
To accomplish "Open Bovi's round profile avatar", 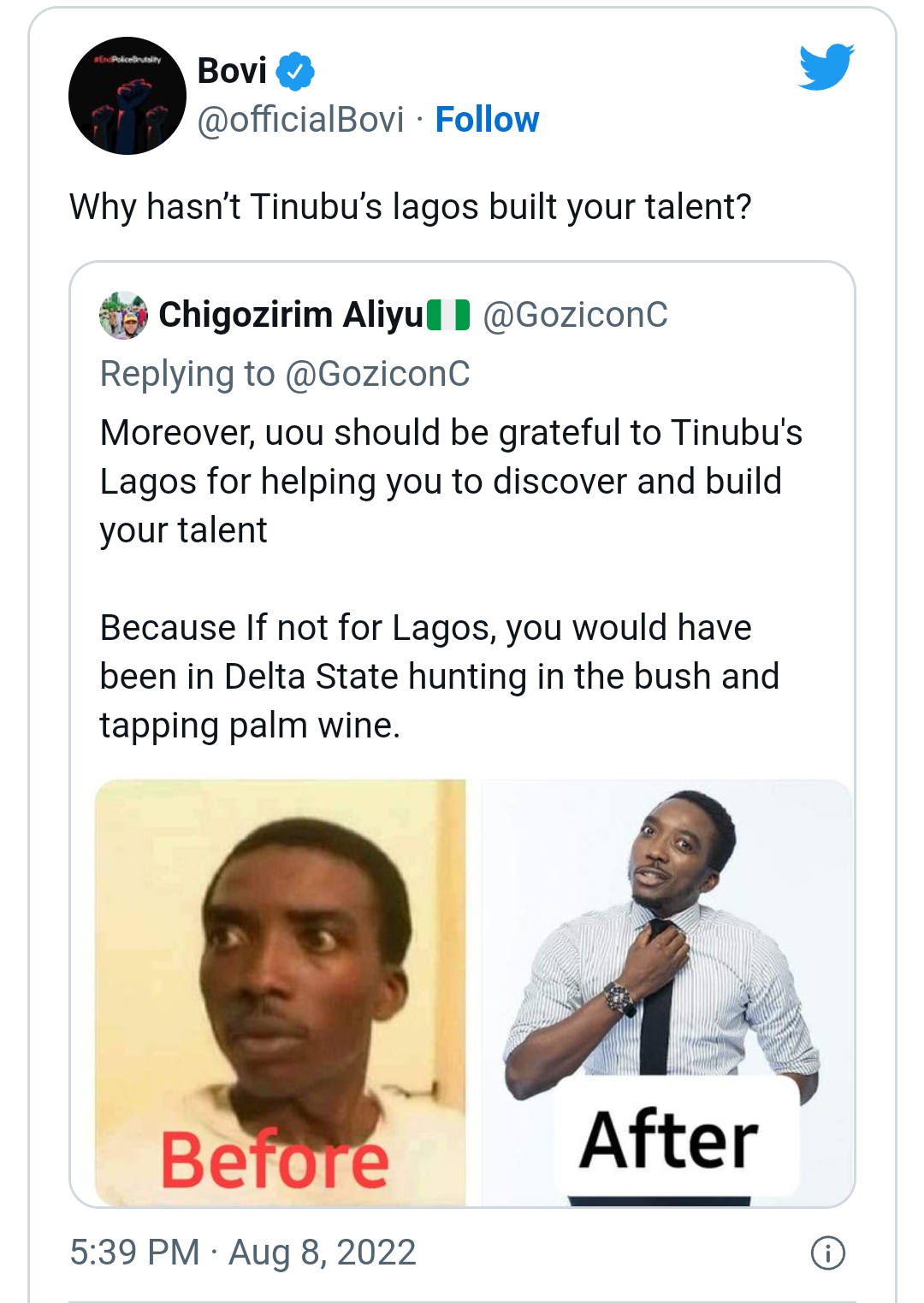I will click(127, 96).
